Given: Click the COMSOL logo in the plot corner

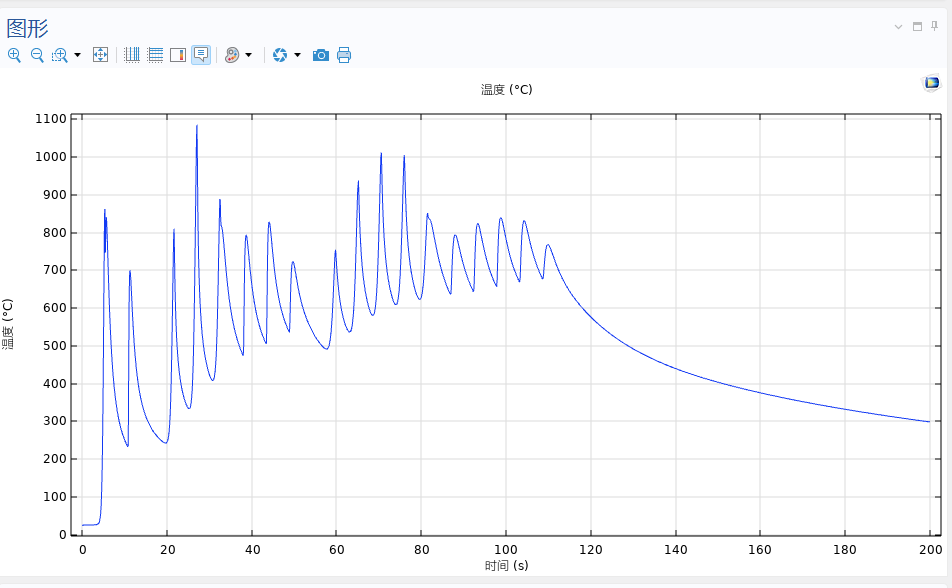Looking at the screenshot, I should tap(931, 83).
